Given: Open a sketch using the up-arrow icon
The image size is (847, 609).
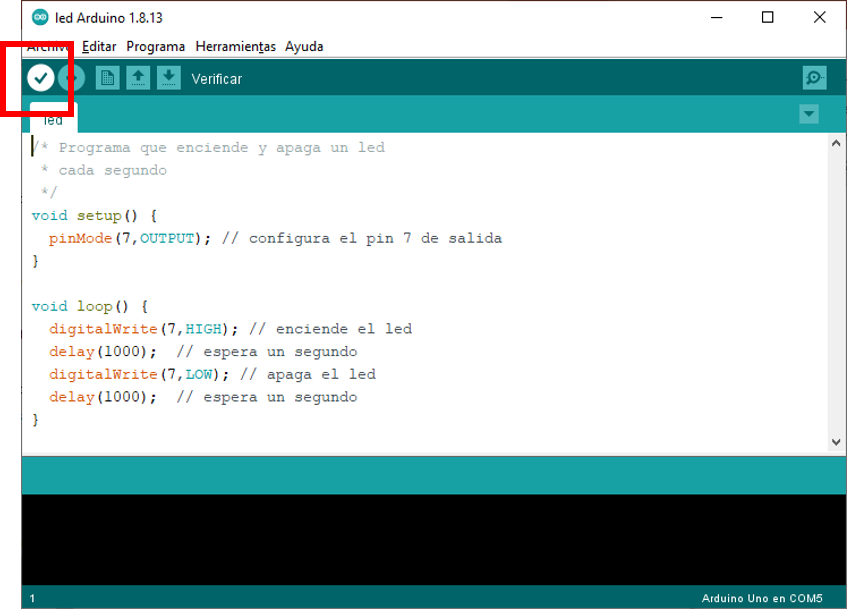Looking at the screenshot, I should [138, 78].
